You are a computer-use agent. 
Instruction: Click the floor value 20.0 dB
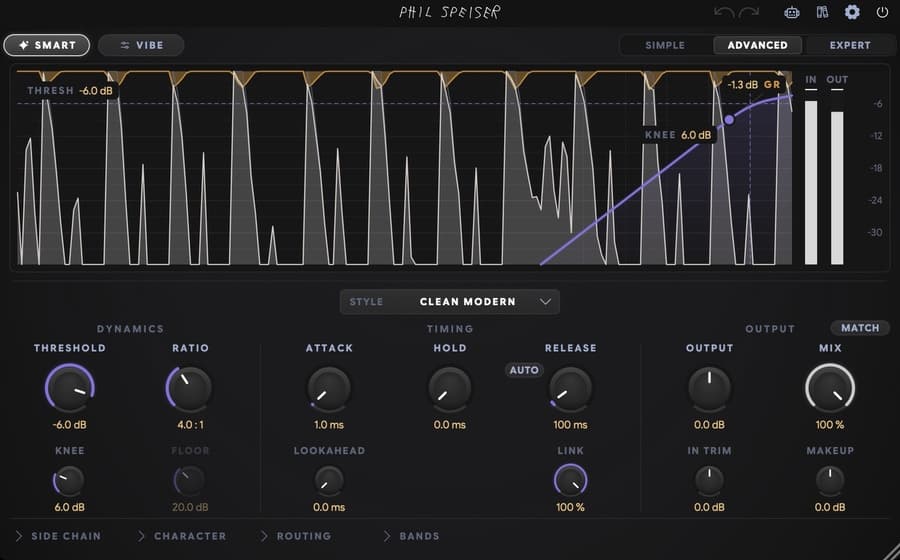pos(190,507)
